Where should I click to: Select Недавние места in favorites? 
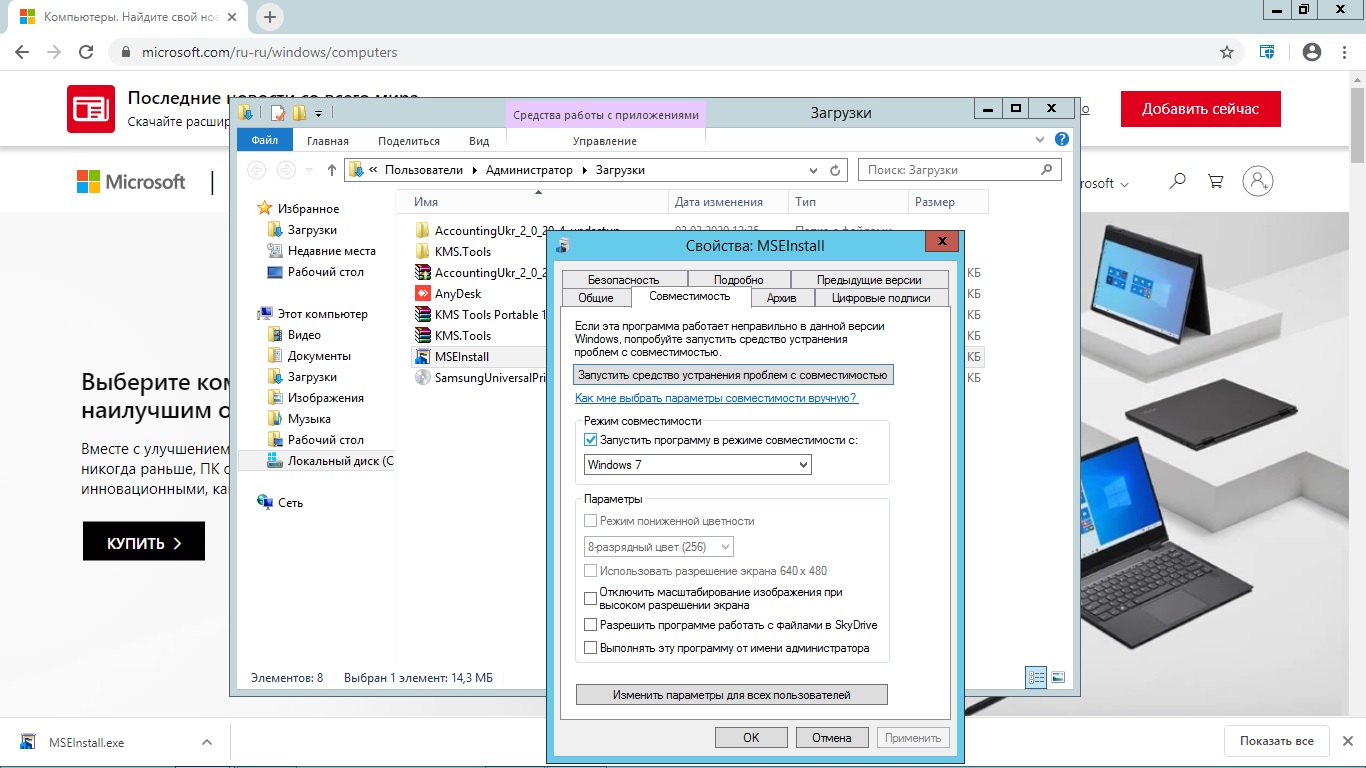[322, 251]
